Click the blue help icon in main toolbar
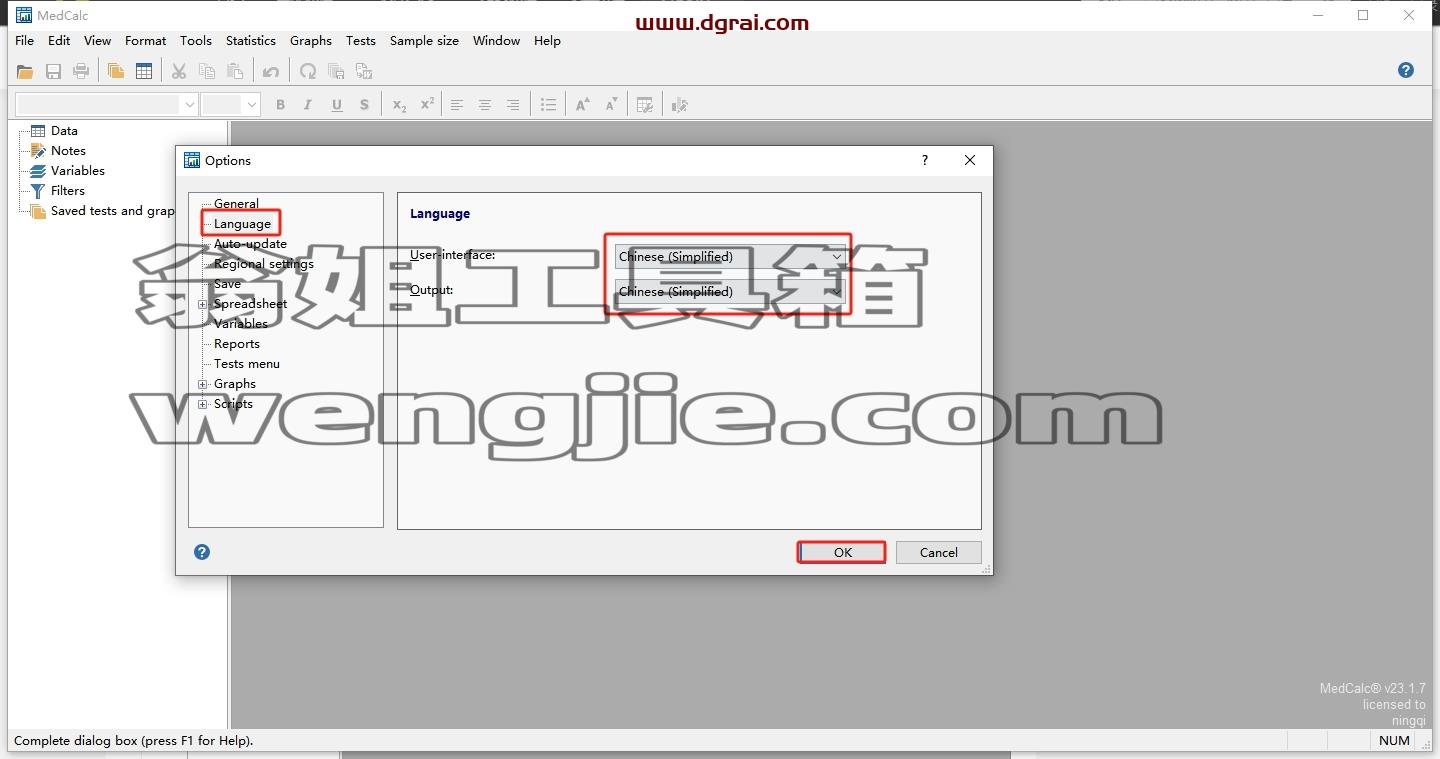 [x=1406, y=70]
